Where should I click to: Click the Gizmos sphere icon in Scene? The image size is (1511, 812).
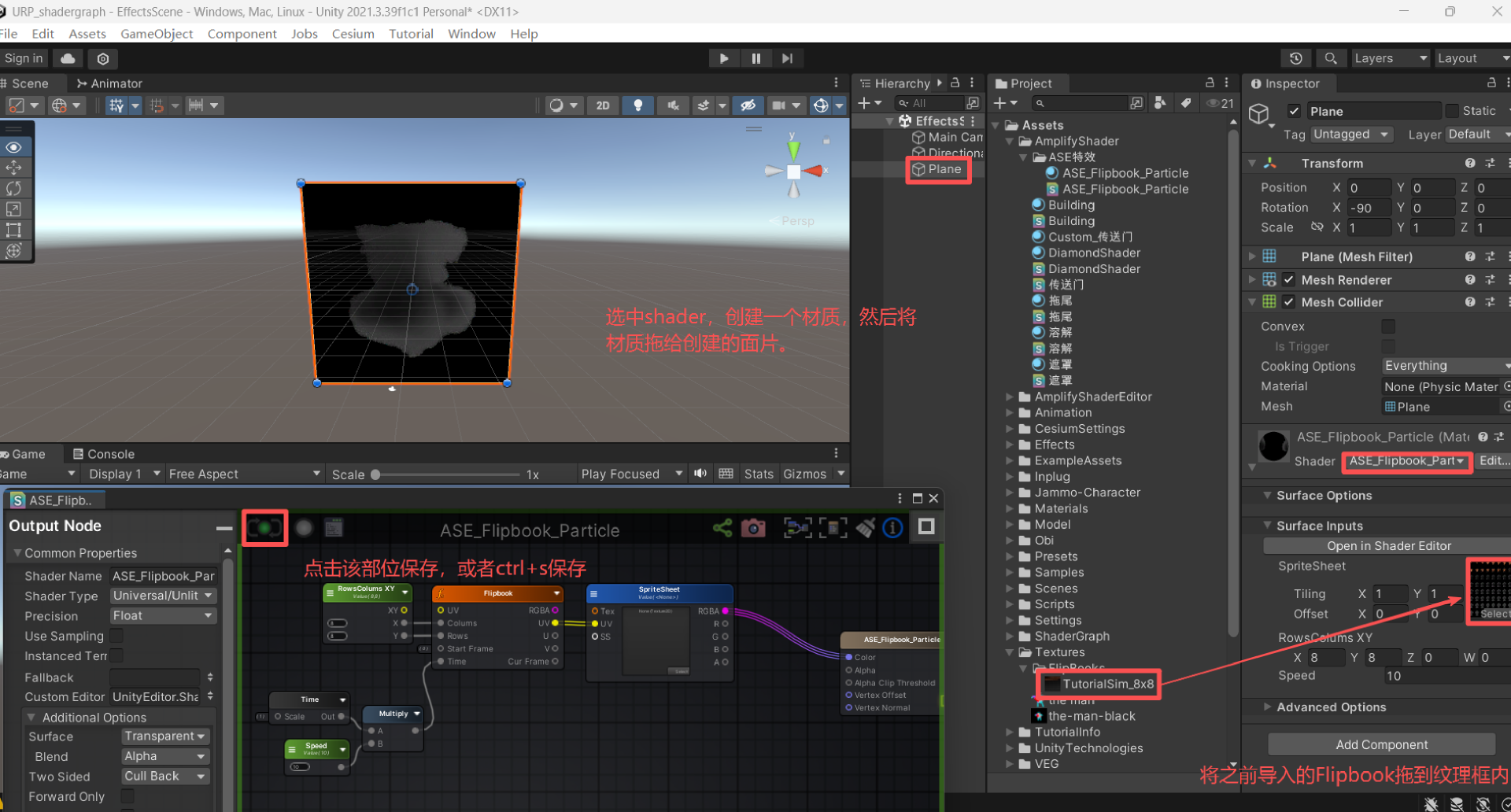click(x=821, y=105)
